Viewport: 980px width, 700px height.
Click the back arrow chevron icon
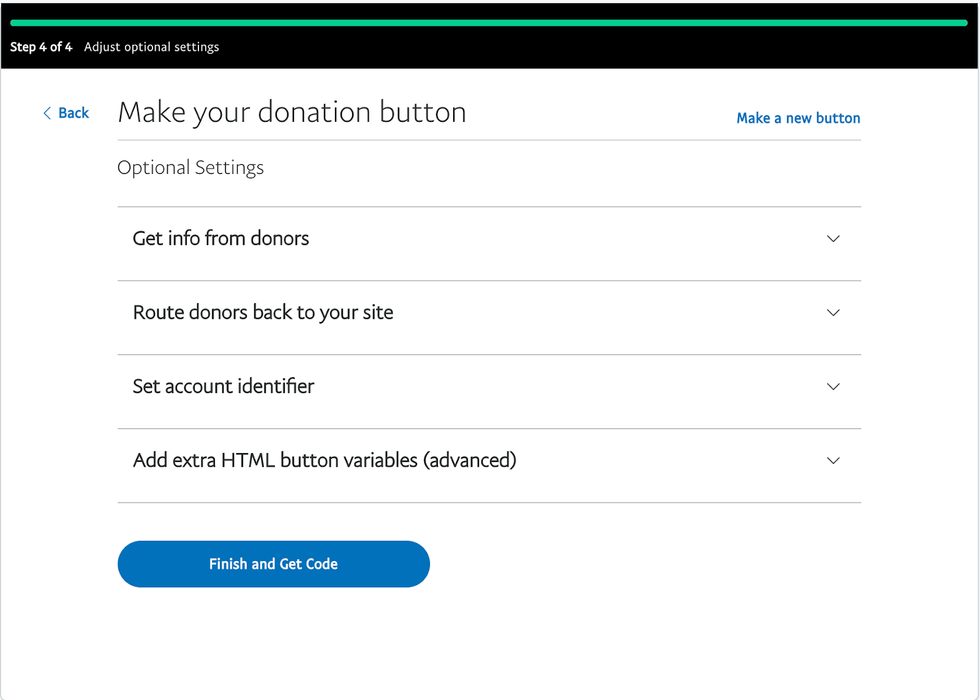[x=47, y=113]
